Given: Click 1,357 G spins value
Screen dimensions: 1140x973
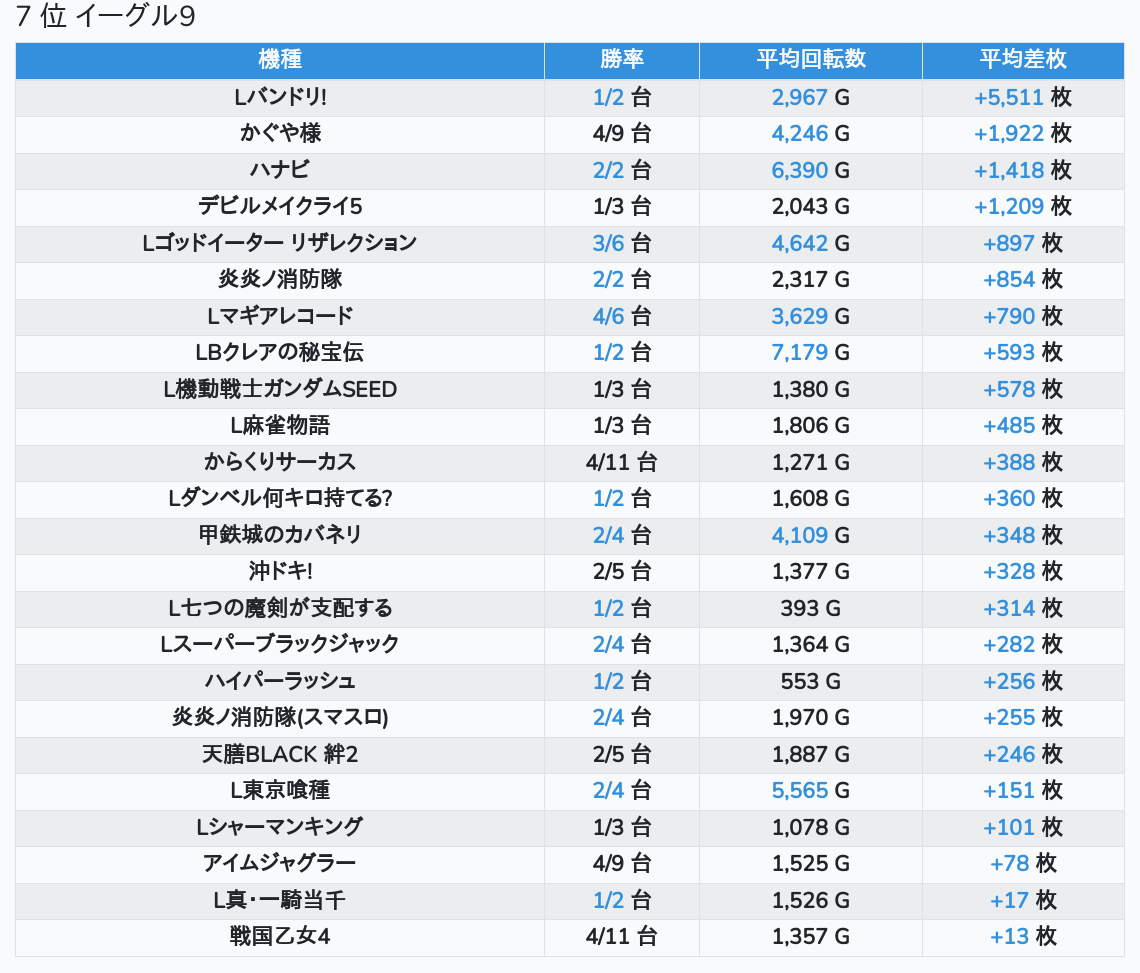Looking at the screenshot, I should click(811, 937).
